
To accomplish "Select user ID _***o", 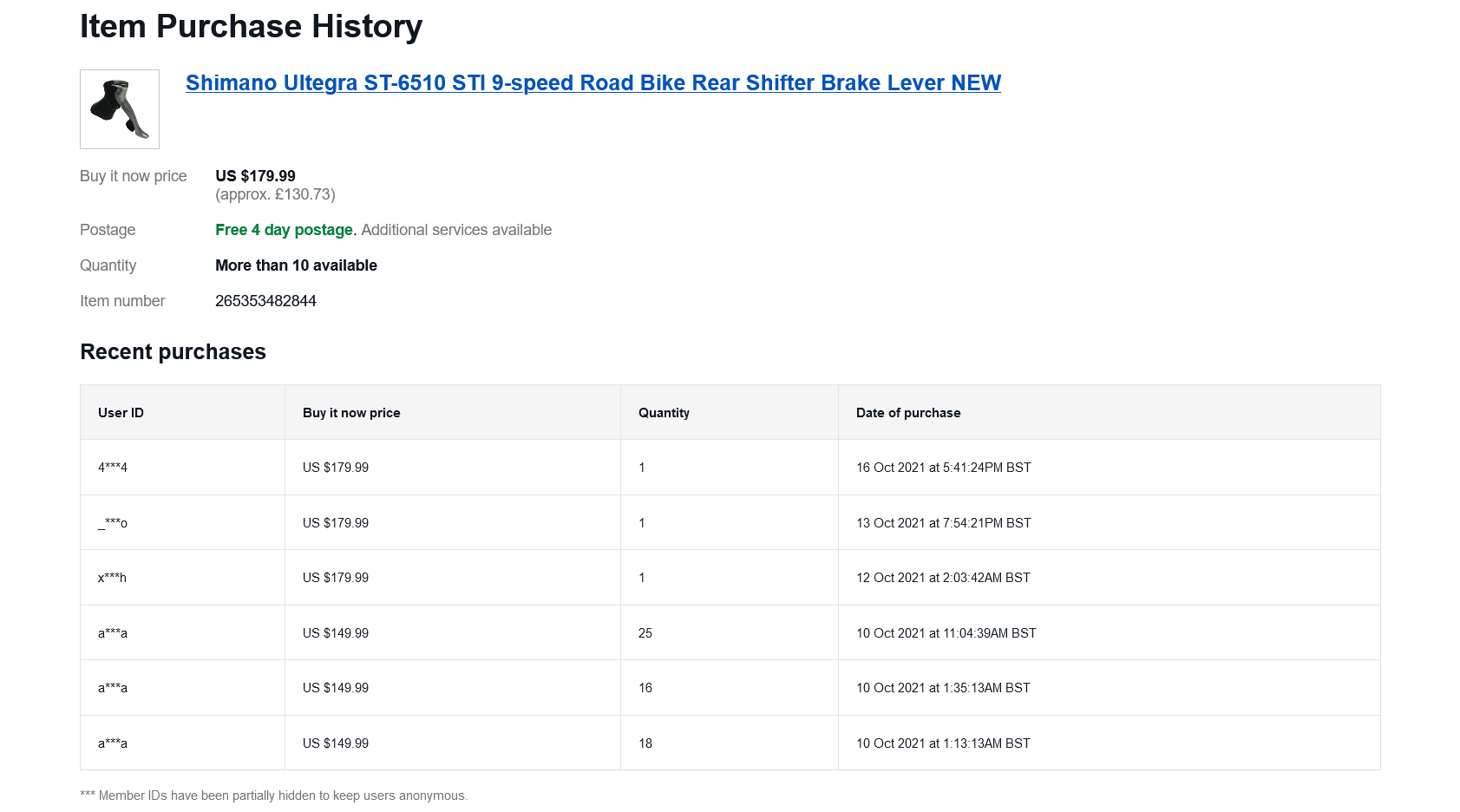I will click(x=113, y=523).
